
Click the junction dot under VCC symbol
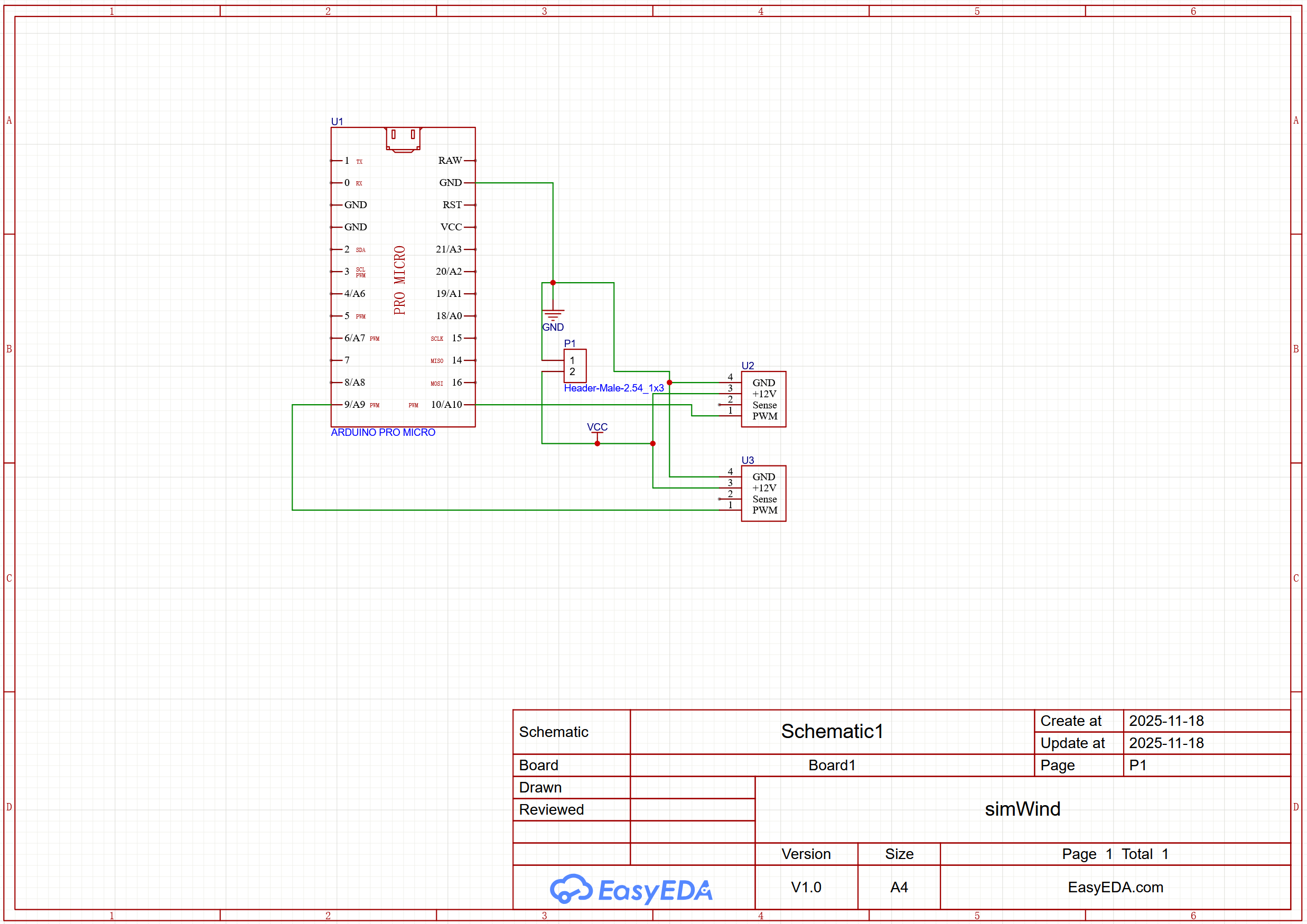pyautogui.click(x=597, y=443)
